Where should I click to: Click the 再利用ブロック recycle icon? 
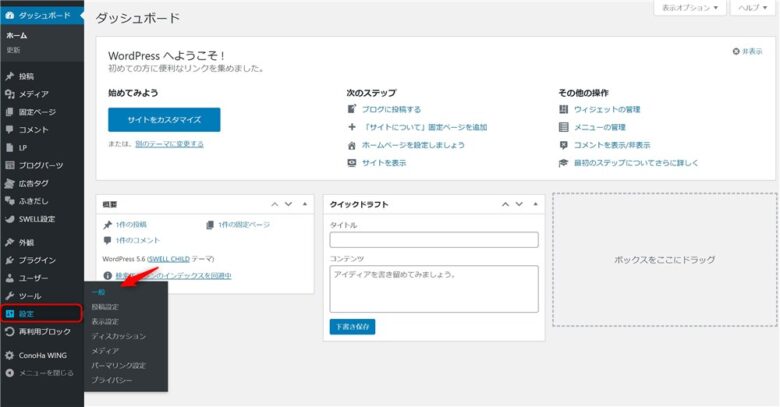(x=9, y=331)
